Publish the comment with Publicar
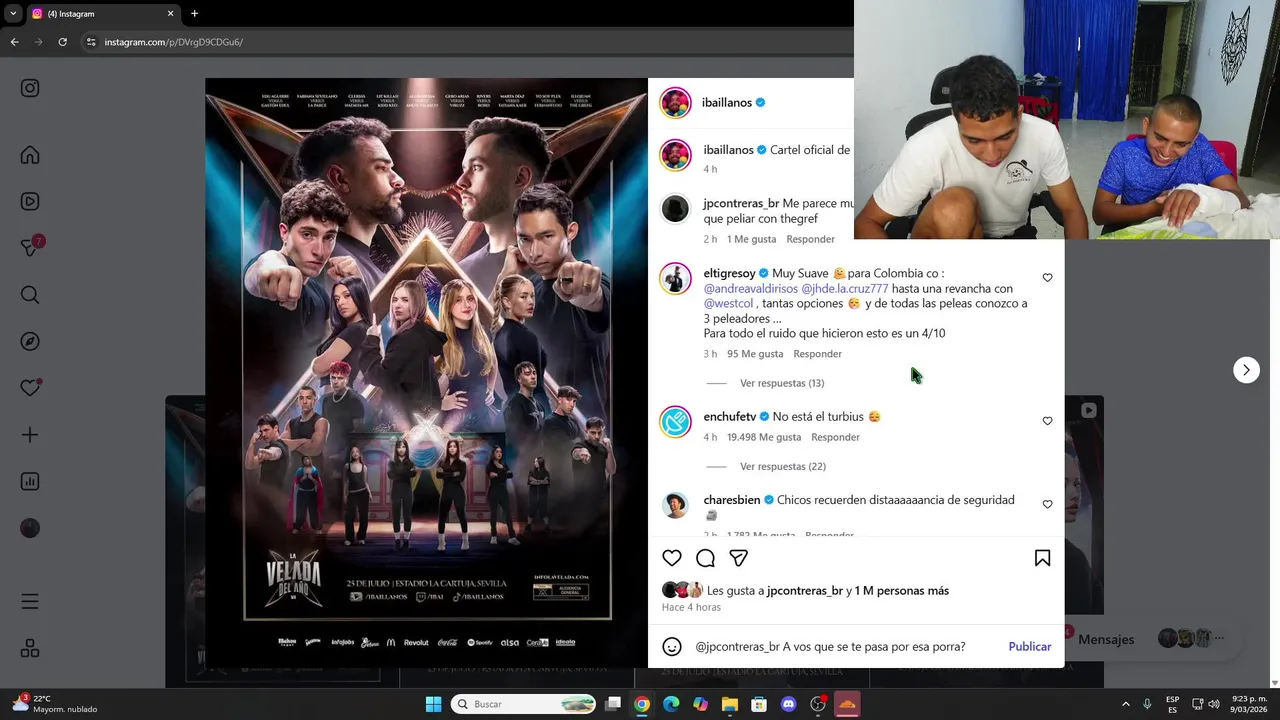The height and width of the screenshot is (720, 1280). [1030, 647]
